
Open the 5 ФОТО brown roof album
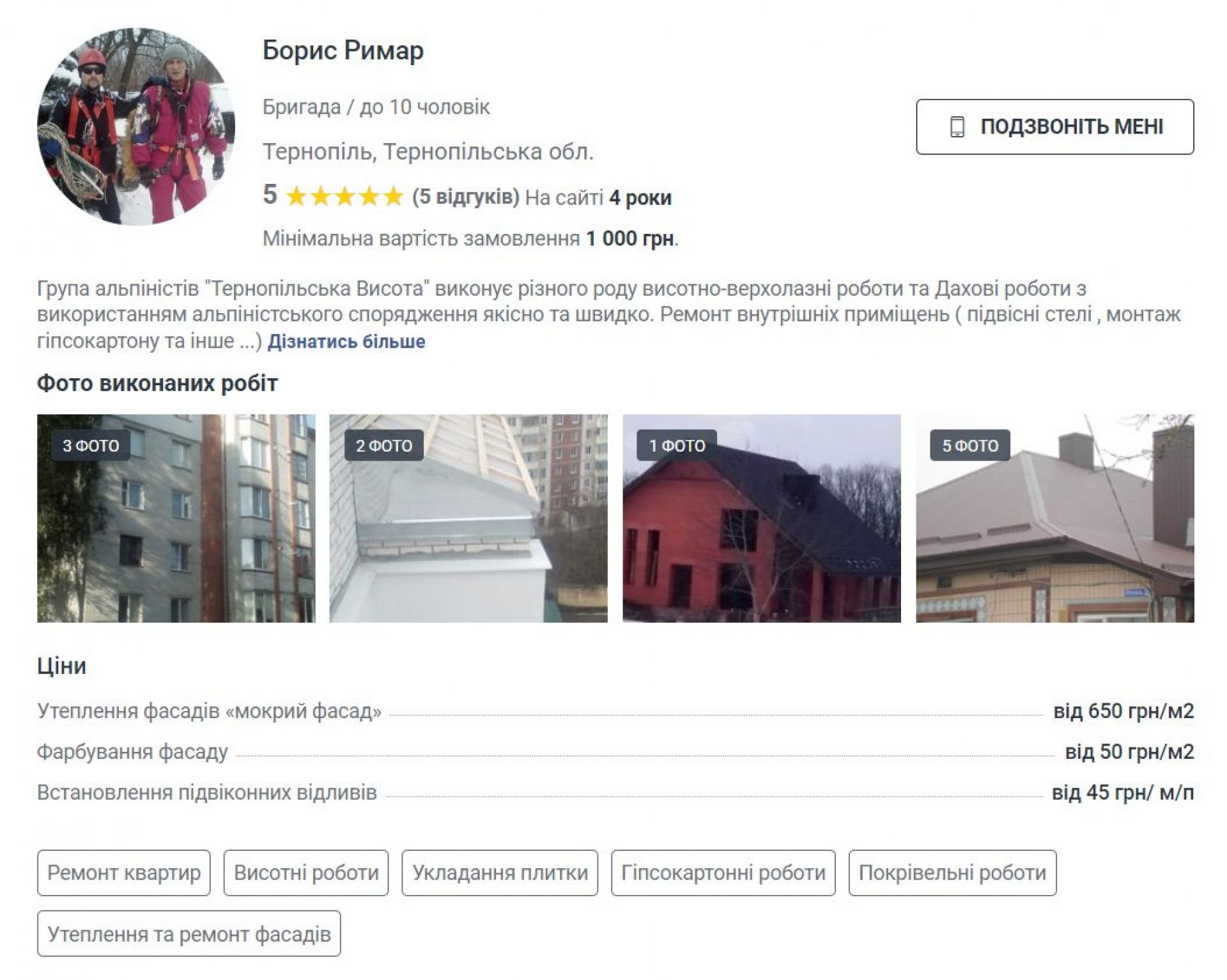(1055, 518)
